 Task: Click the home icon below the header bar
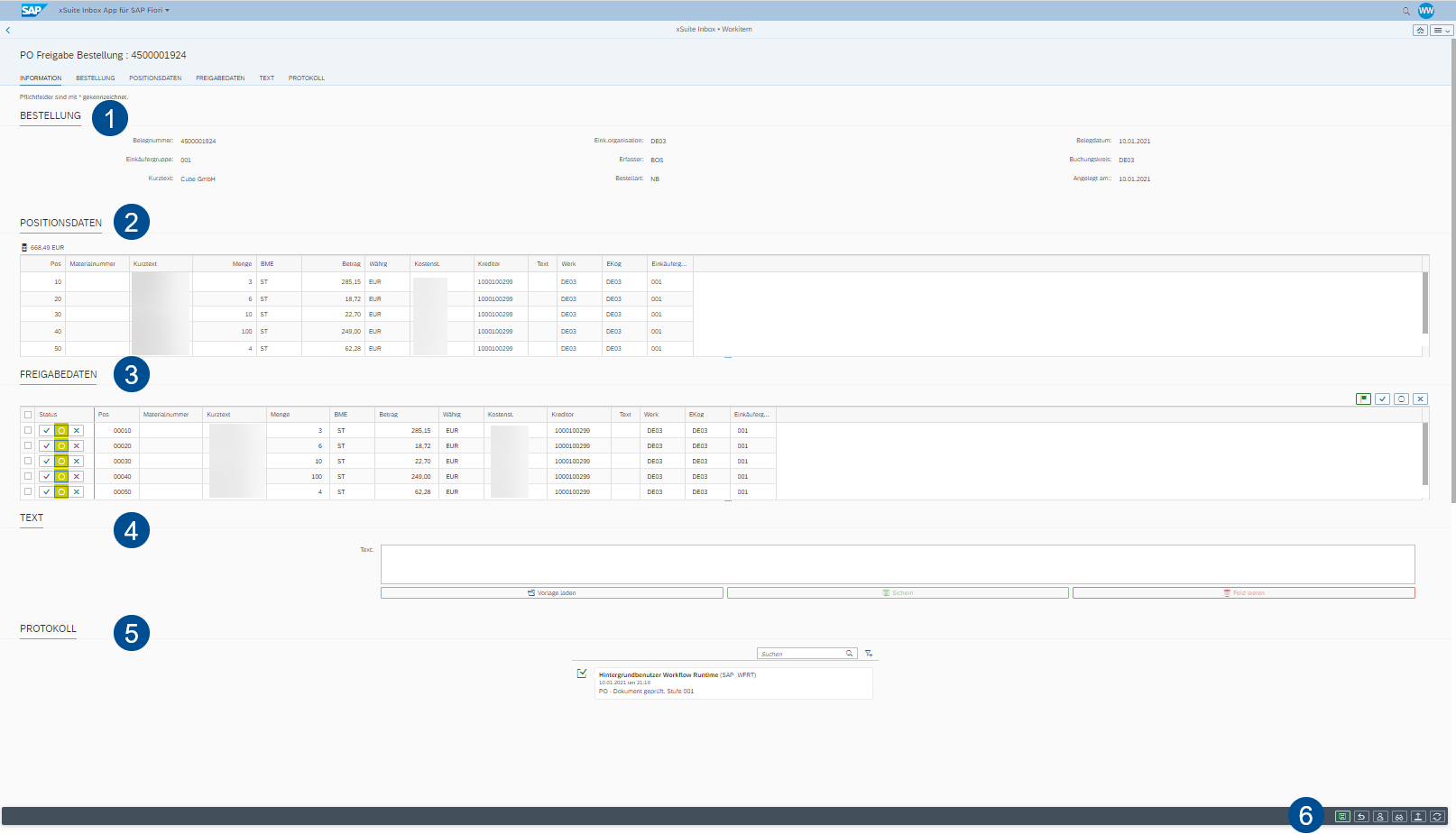[1421, 29]
